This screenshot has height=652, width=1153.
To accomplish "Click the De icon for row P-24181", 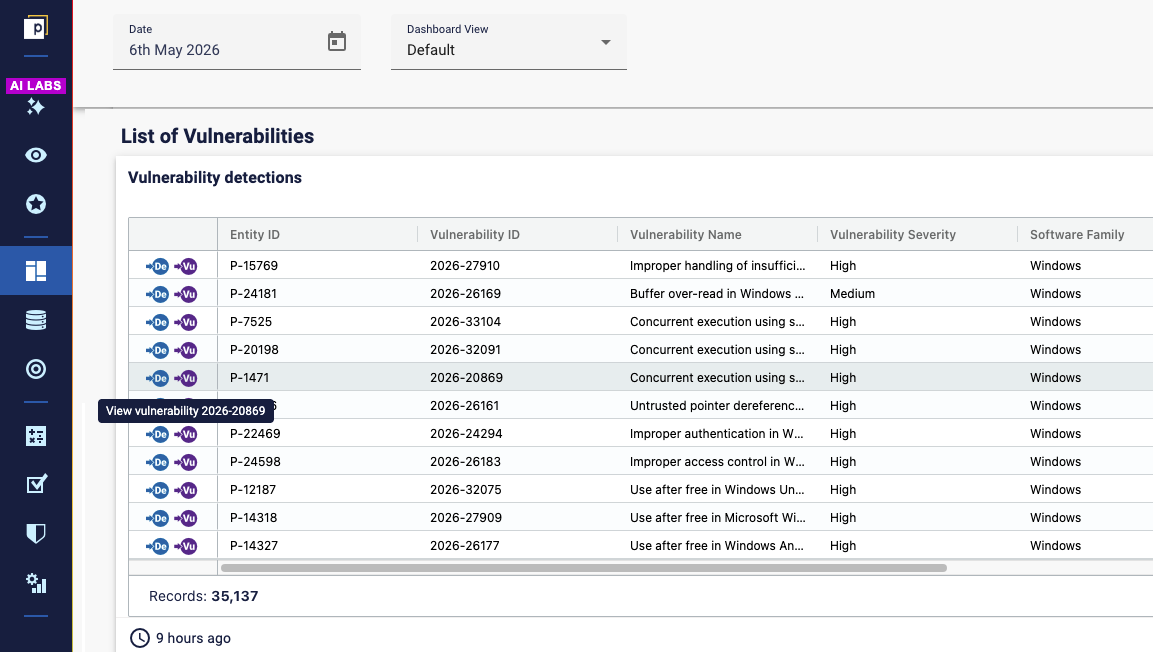I will click(157, 294).
